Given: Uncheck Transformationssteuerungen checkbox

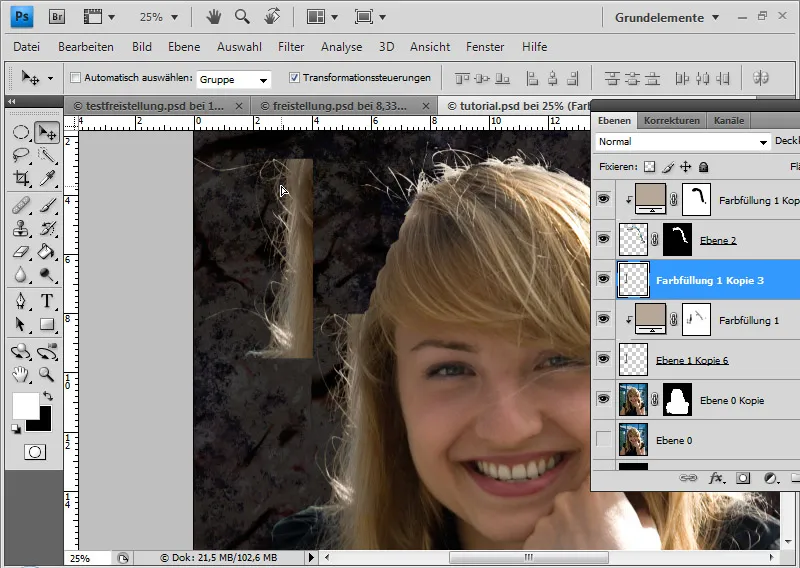Looking at the screenshot, I should (294, 78).
